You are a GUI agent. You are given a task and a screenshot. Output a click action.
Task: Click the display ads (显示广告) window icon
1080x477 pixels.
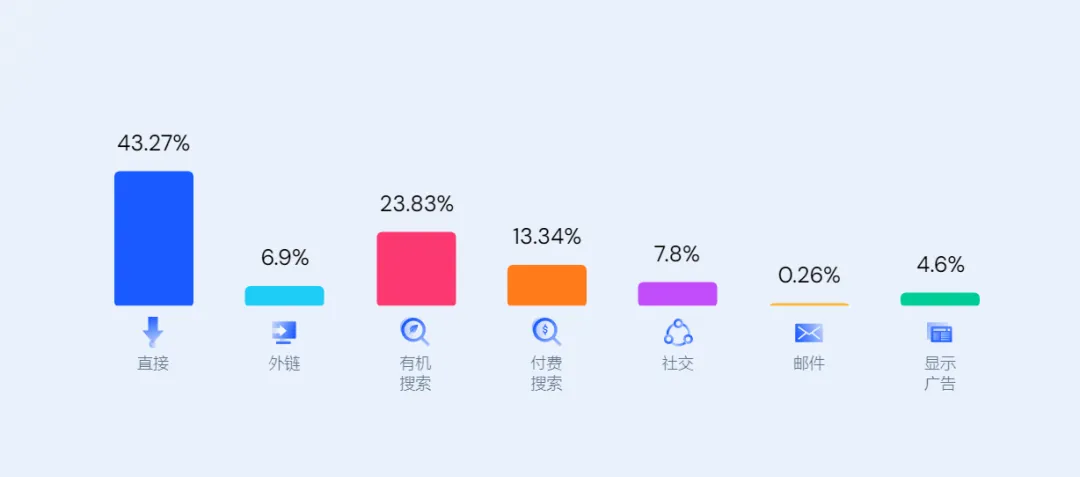click(x=940, y=333)
